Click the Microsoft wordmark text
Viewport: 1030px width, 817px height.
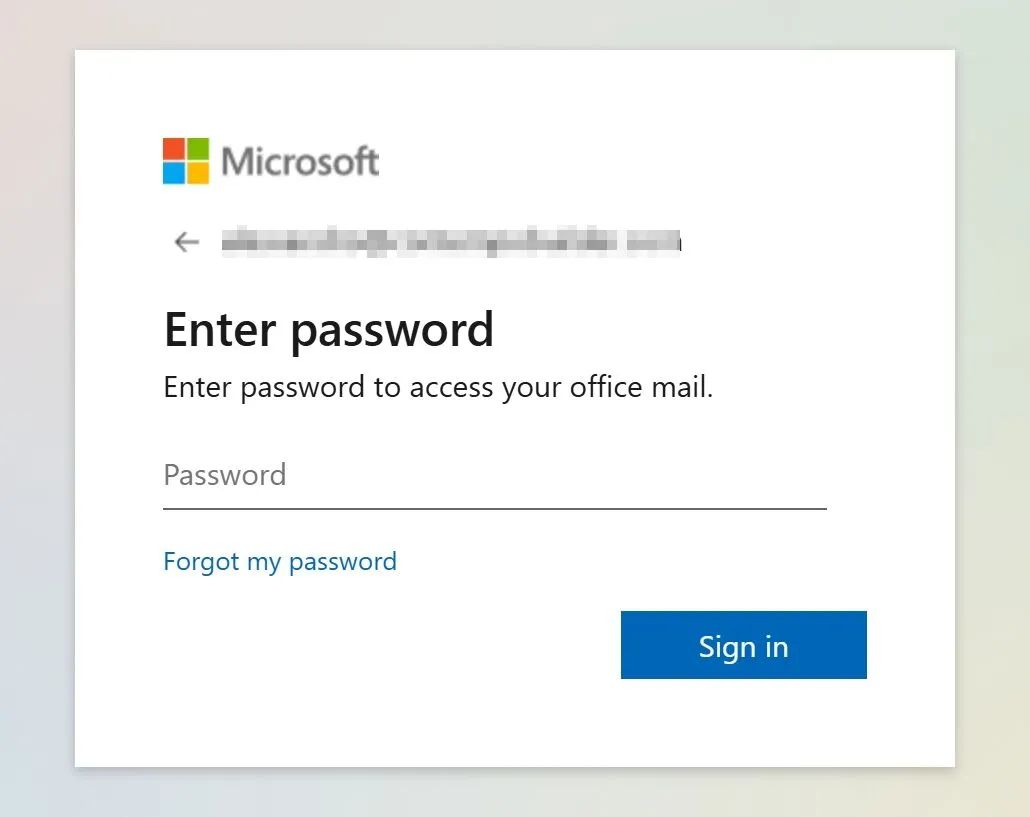(300, 161)
